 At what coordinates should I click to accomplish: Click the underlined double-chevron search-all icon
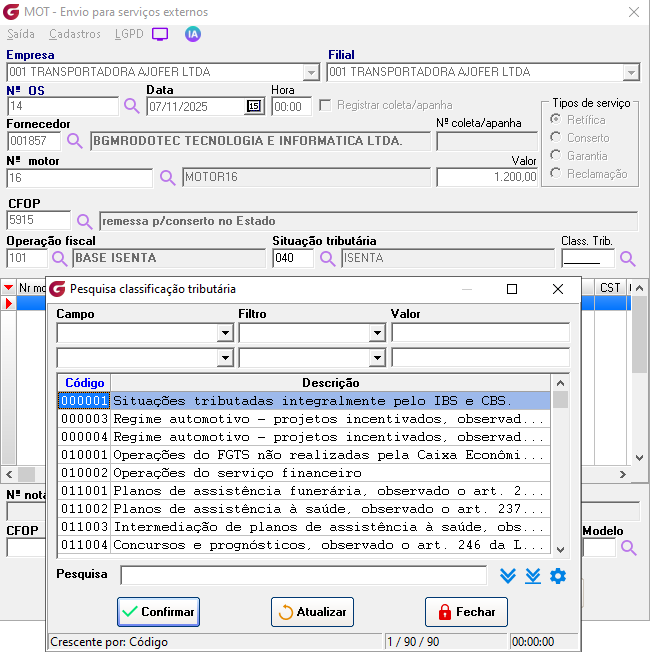click(533, 576)
